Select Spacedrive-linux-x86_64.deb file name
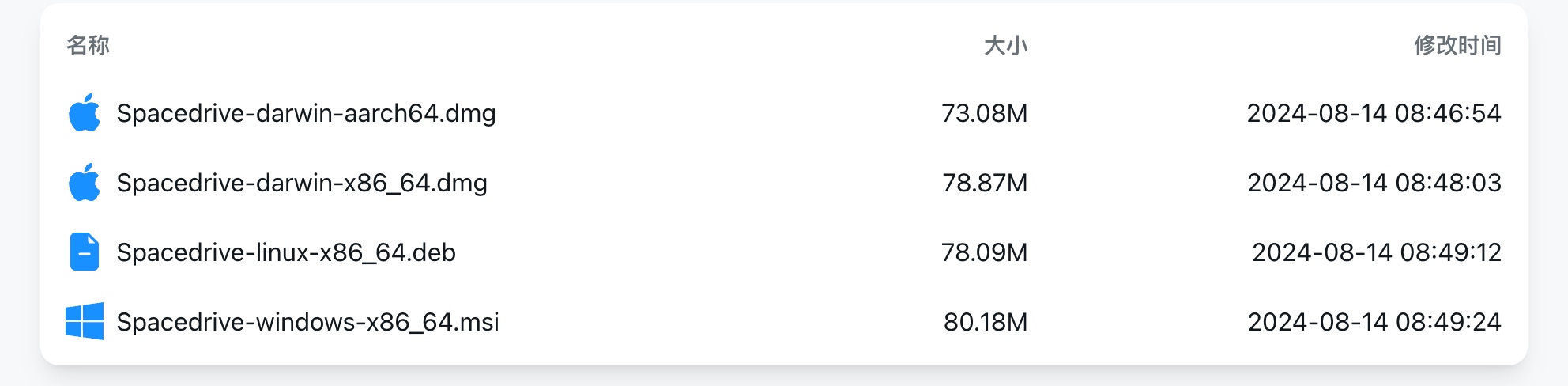The width and height of the screenshot is (1568, 386). 286,252
